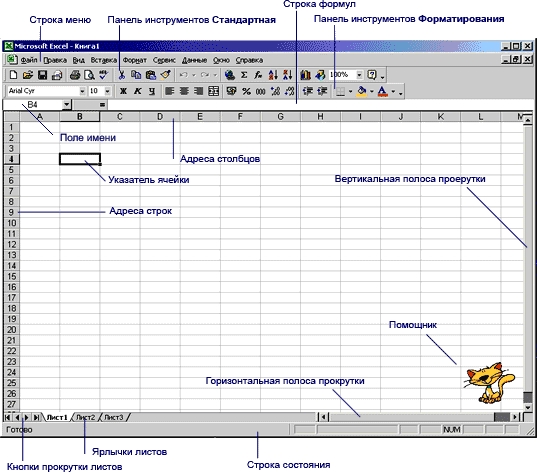The height and width of the screenshot is (472, 537).
Task: Click the AutoSum sigma icon
Action: (244, 75)
